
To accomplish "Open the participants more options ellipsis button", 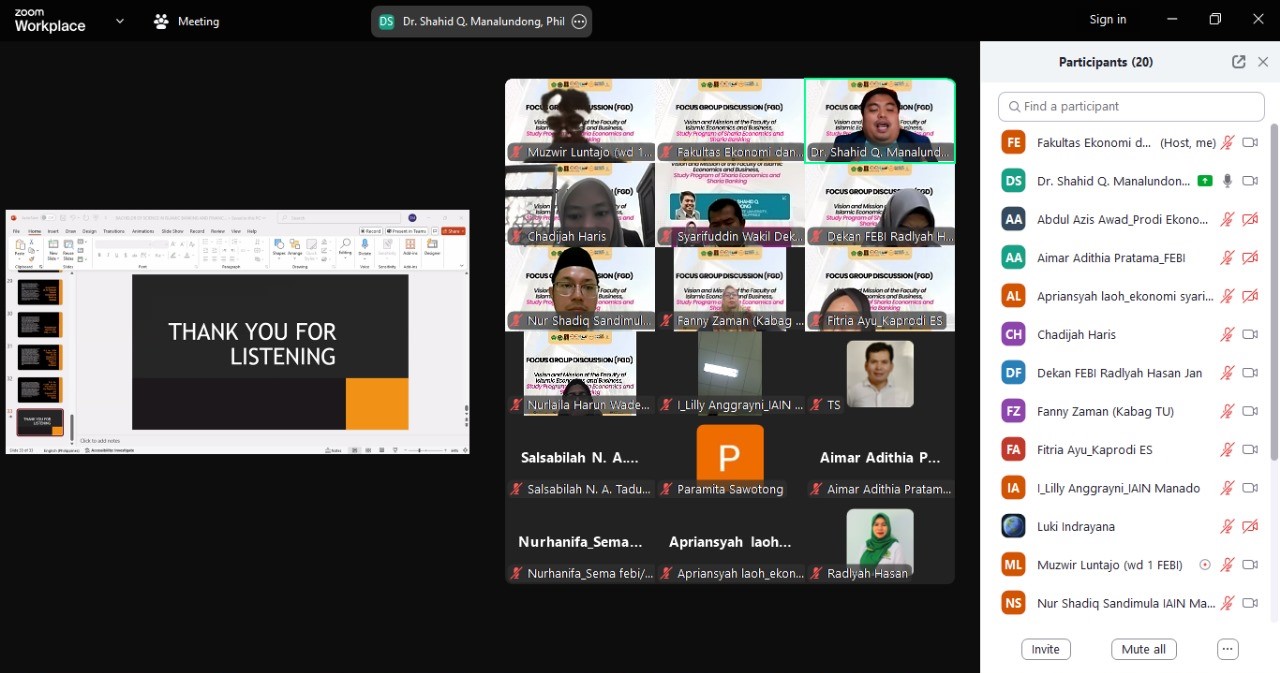I will pos(1228,649).
